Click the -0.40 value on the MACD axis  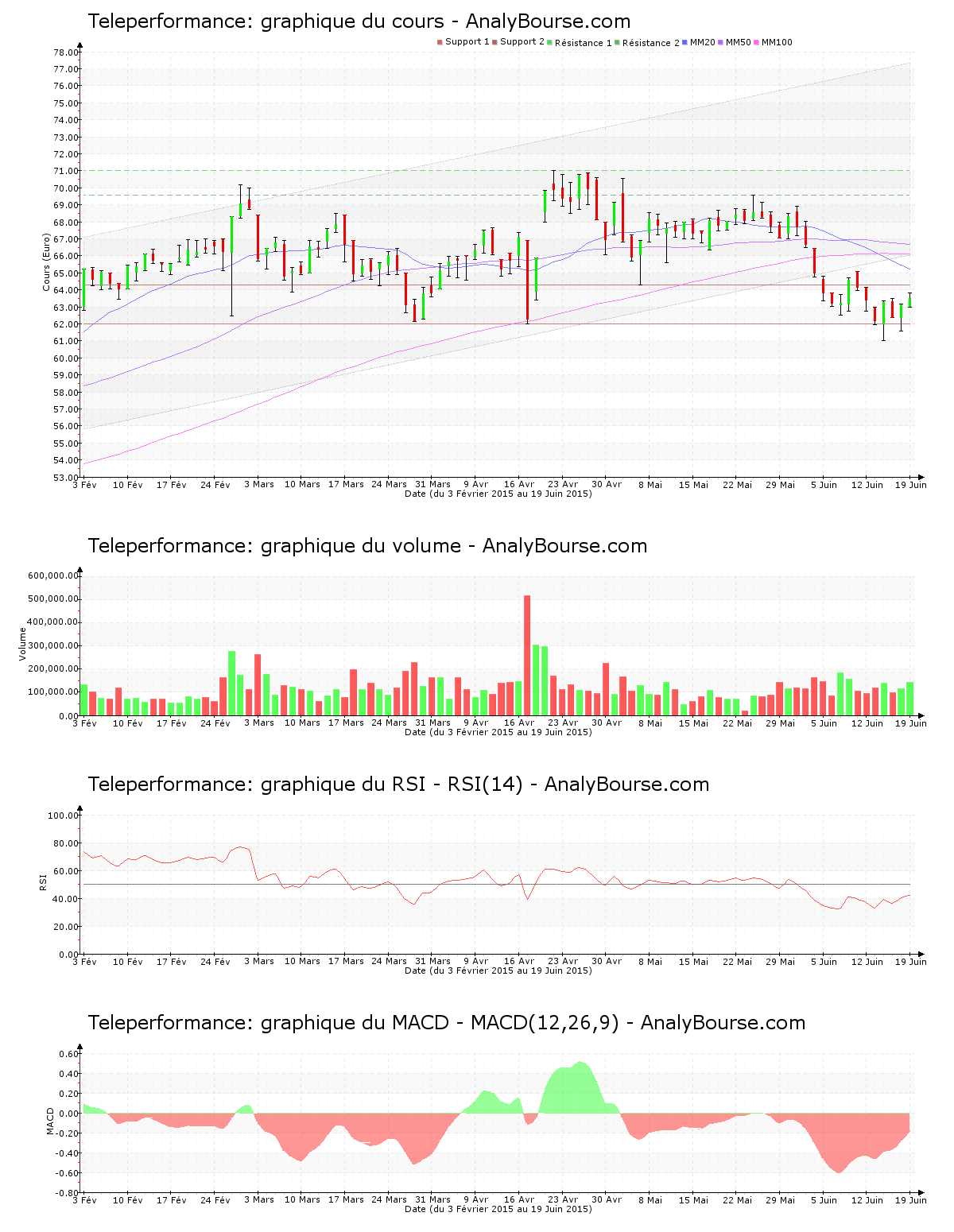point(68,1154)
